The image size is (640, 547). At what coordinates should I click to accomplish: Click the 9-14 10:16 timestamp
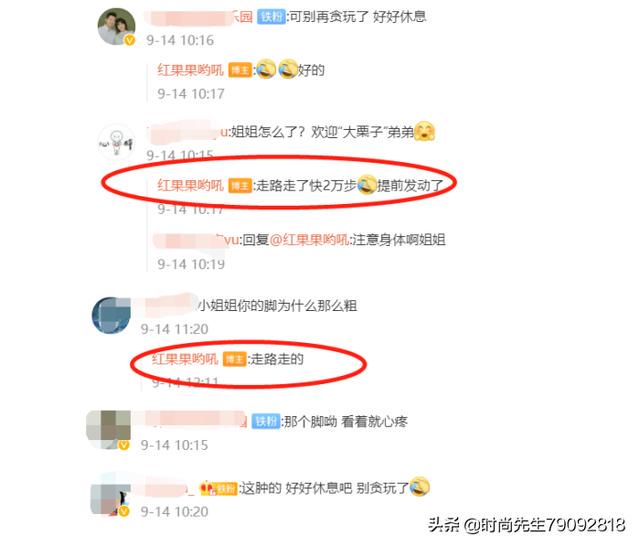(x=180, y=40)
